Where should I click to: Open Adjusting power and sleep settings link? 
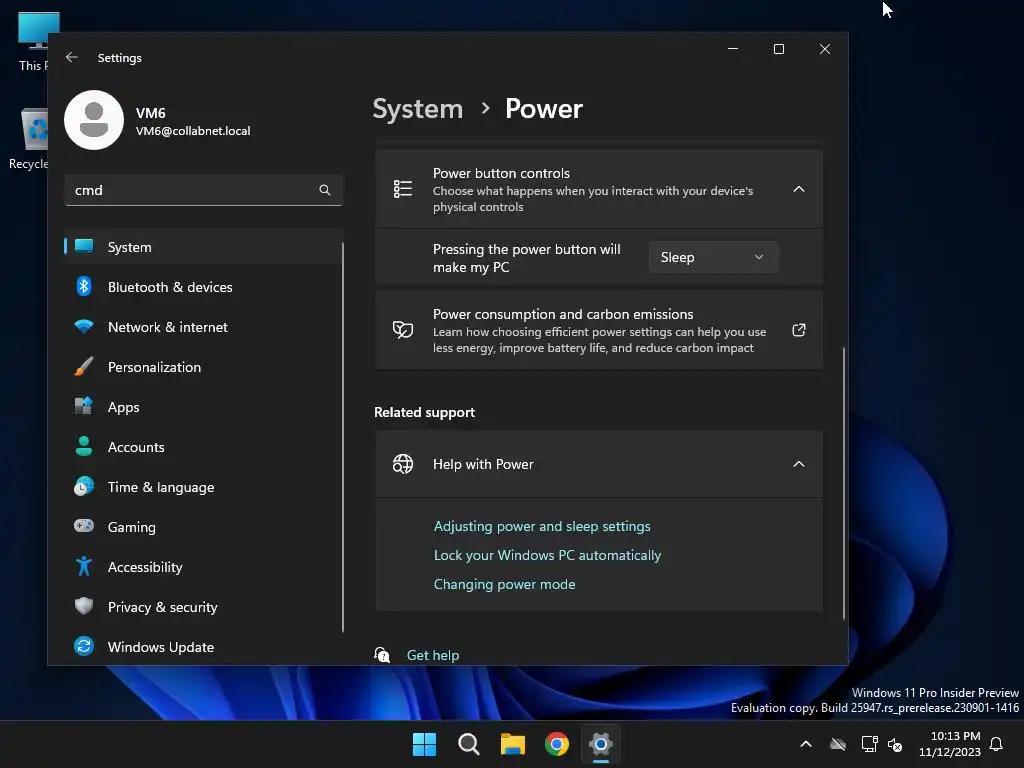pos(542,526)
